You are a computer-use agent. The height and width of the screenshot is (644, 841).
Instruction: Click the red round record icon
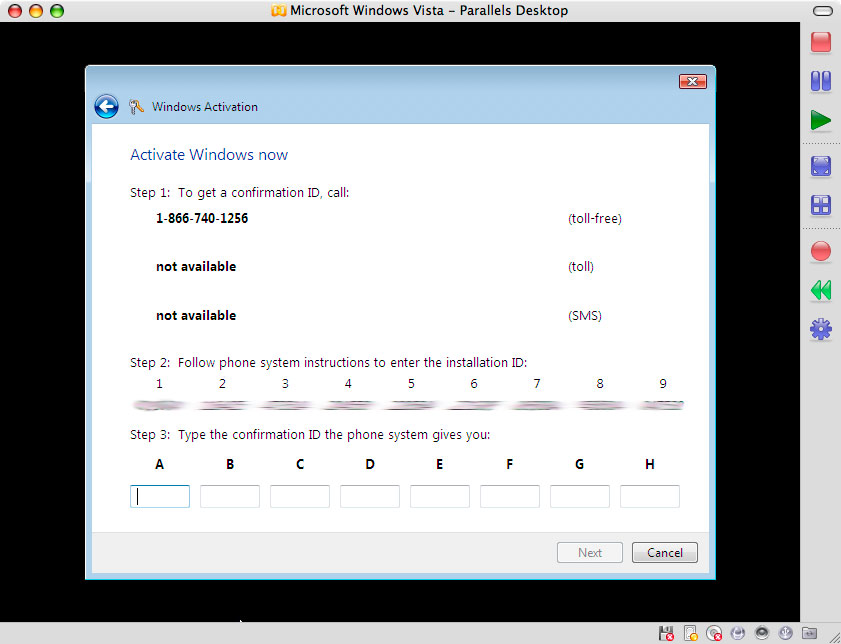(821, 251)
